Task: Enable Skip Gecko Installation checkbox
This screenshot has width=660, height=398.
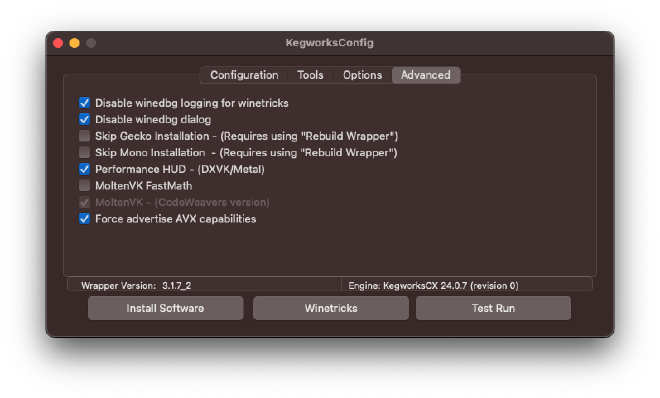Action: click(x=85, y=136)
